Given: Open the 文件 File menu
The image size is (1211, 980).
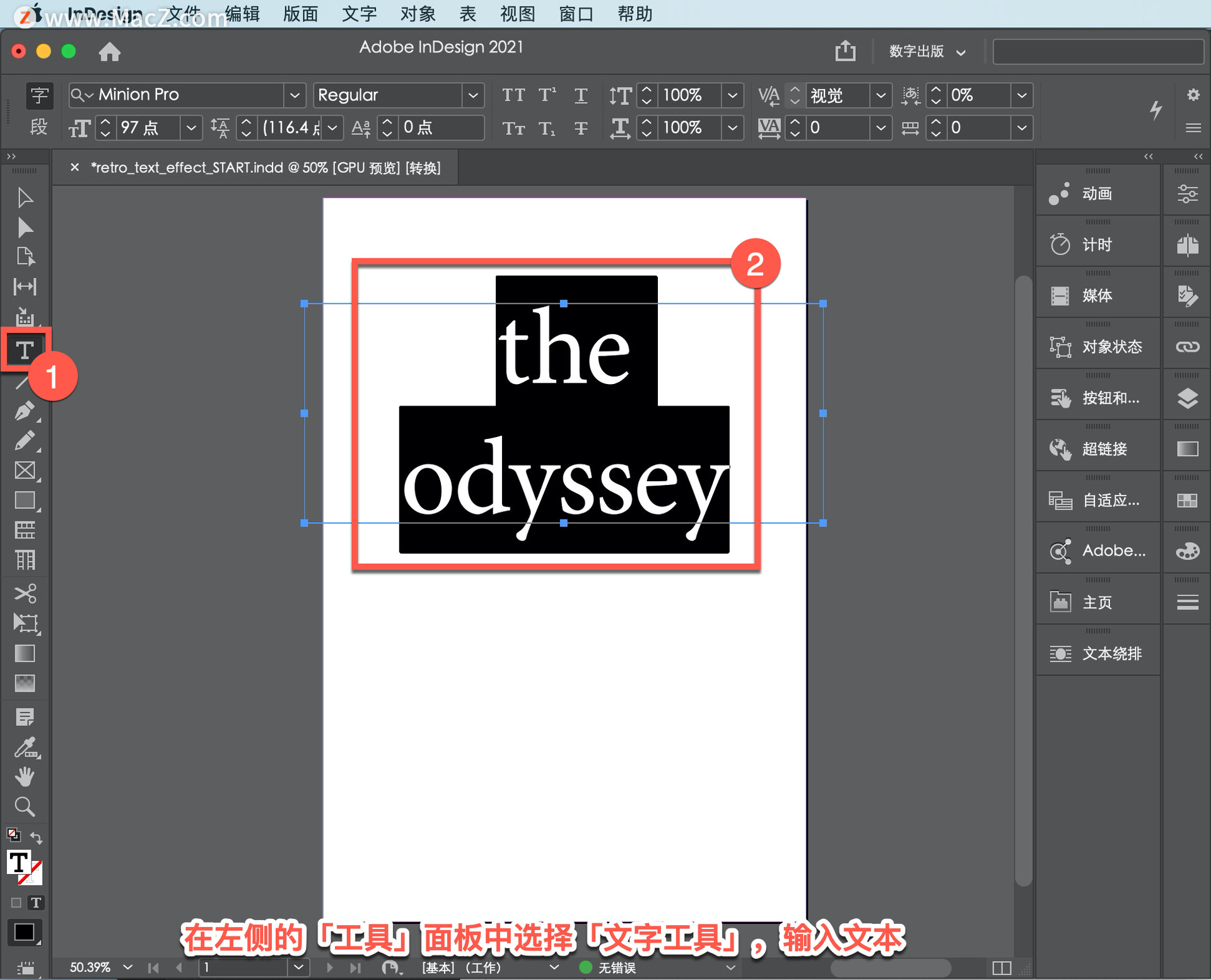Looking at the screenshot, I should pos(184,14).
